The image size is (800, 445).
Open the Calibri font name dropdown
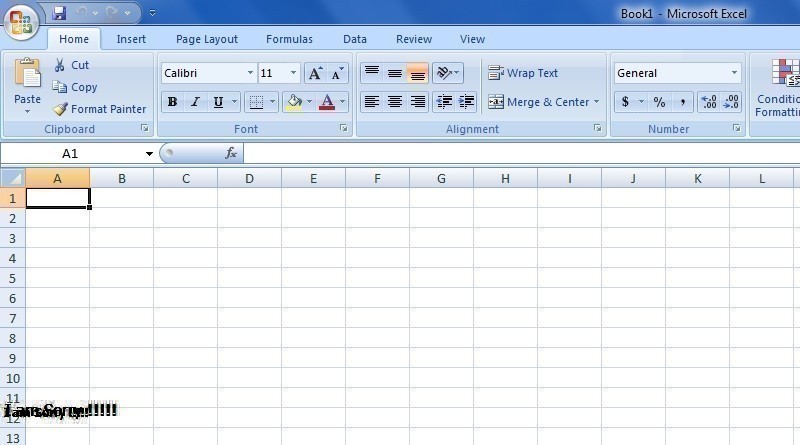pos(250,73)
